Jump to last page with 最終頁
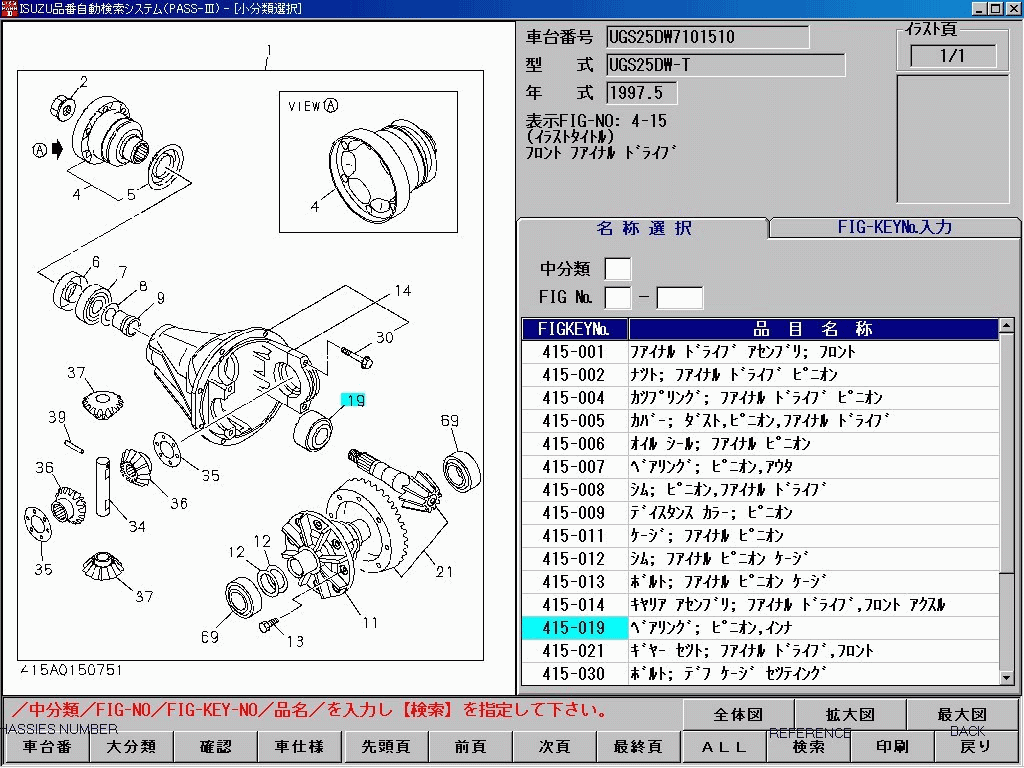The image size is (1024, 768). [638, 746]
